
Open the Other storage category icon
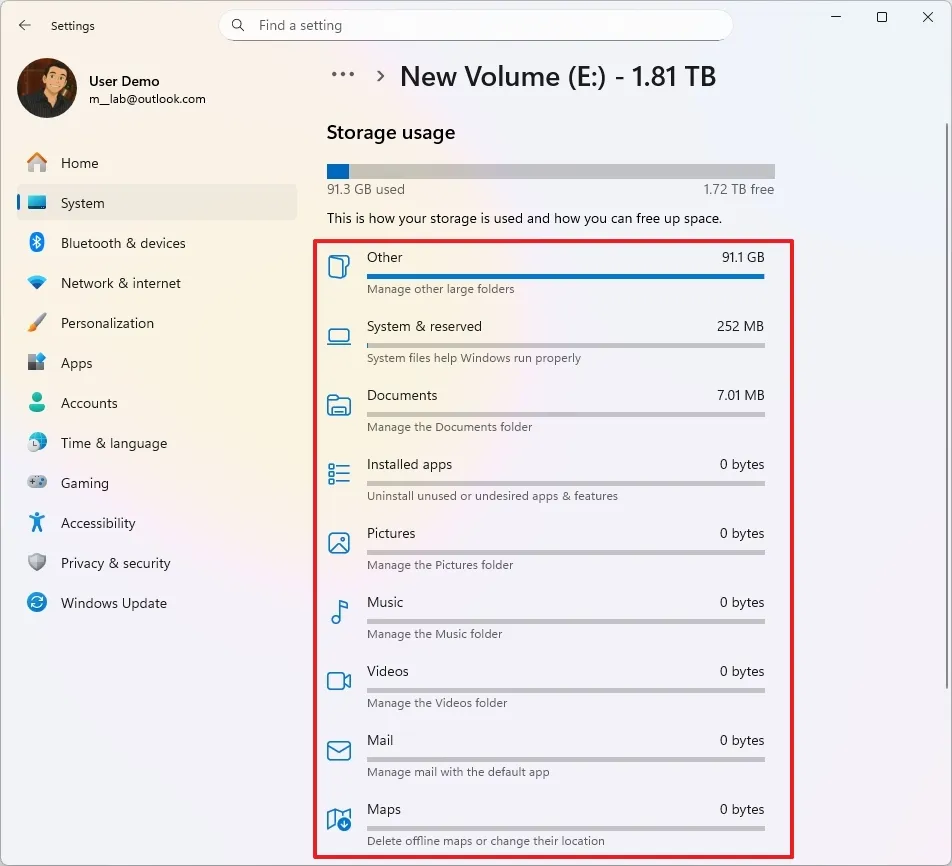coord(340,265)
